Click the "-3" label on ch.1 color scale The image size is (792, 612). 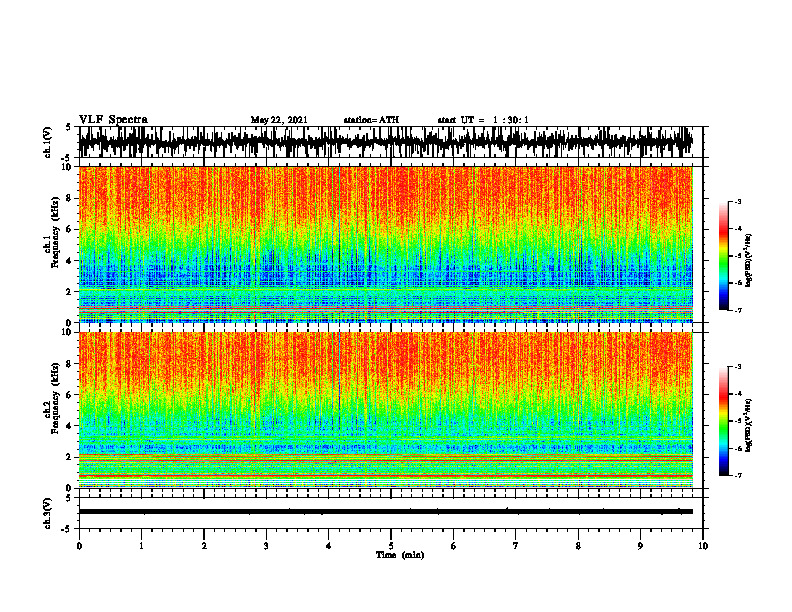pyautogui.click(x=738, y=201)
